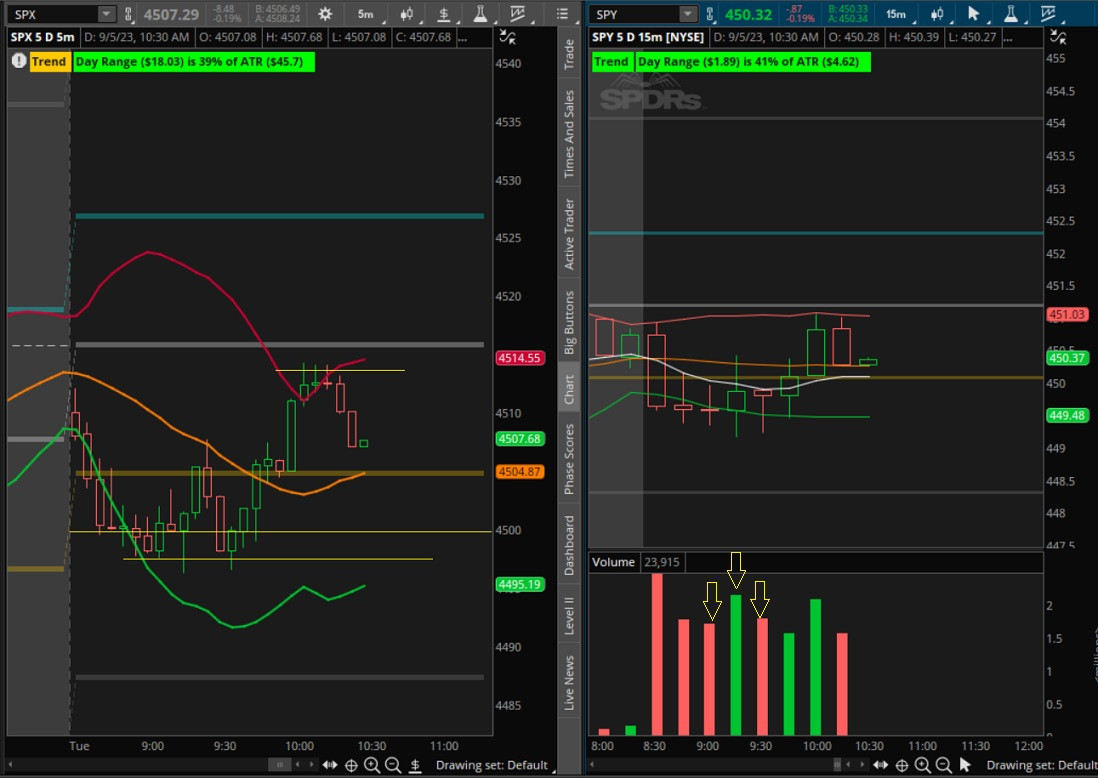This screenshot has height=778, width=1098.
Task: Click the link icon beside SPX symbol
Action: [x=128, y=14]
